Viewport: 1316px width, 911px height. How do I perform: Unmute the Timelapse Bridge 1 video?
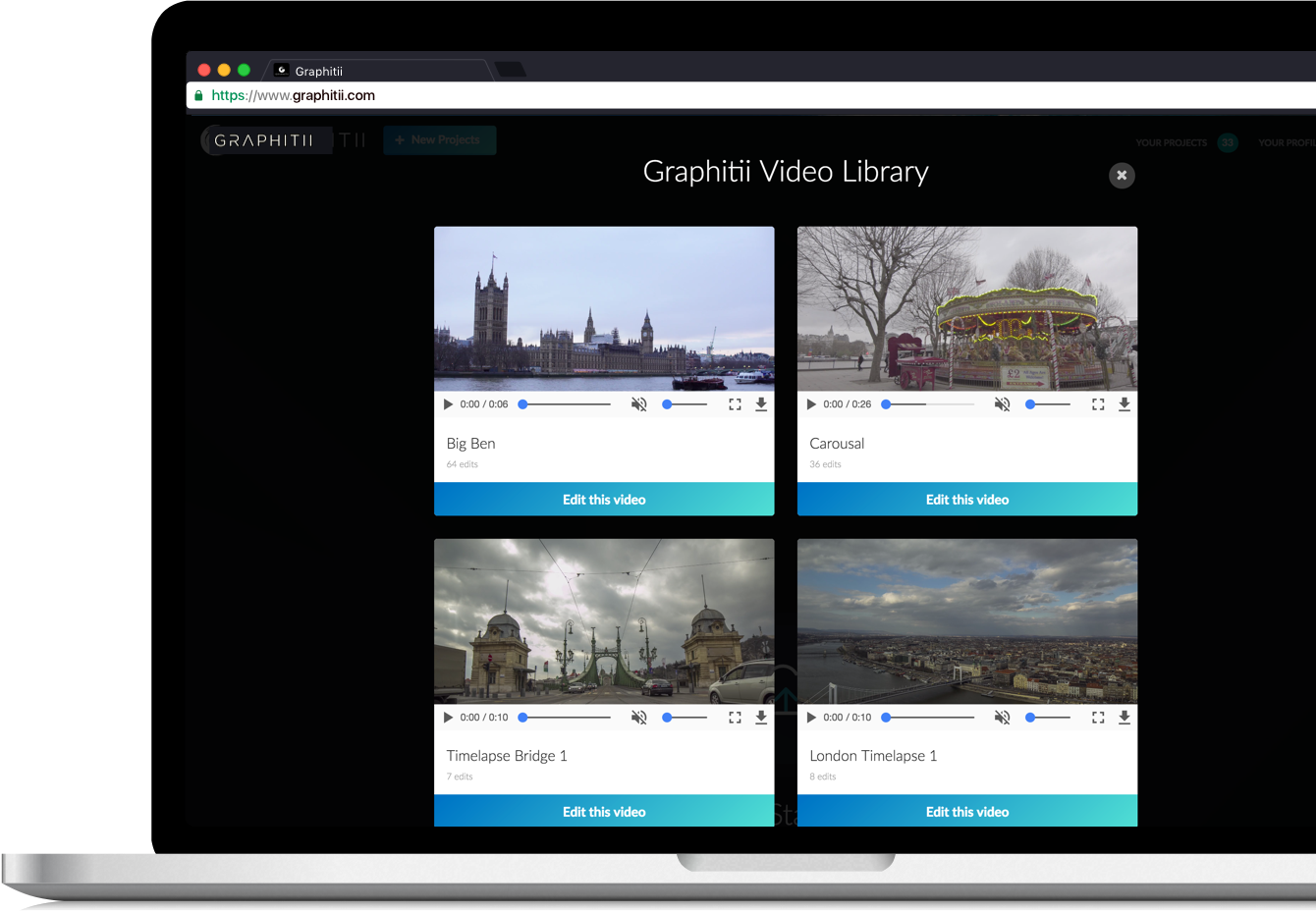pos(639,718)
